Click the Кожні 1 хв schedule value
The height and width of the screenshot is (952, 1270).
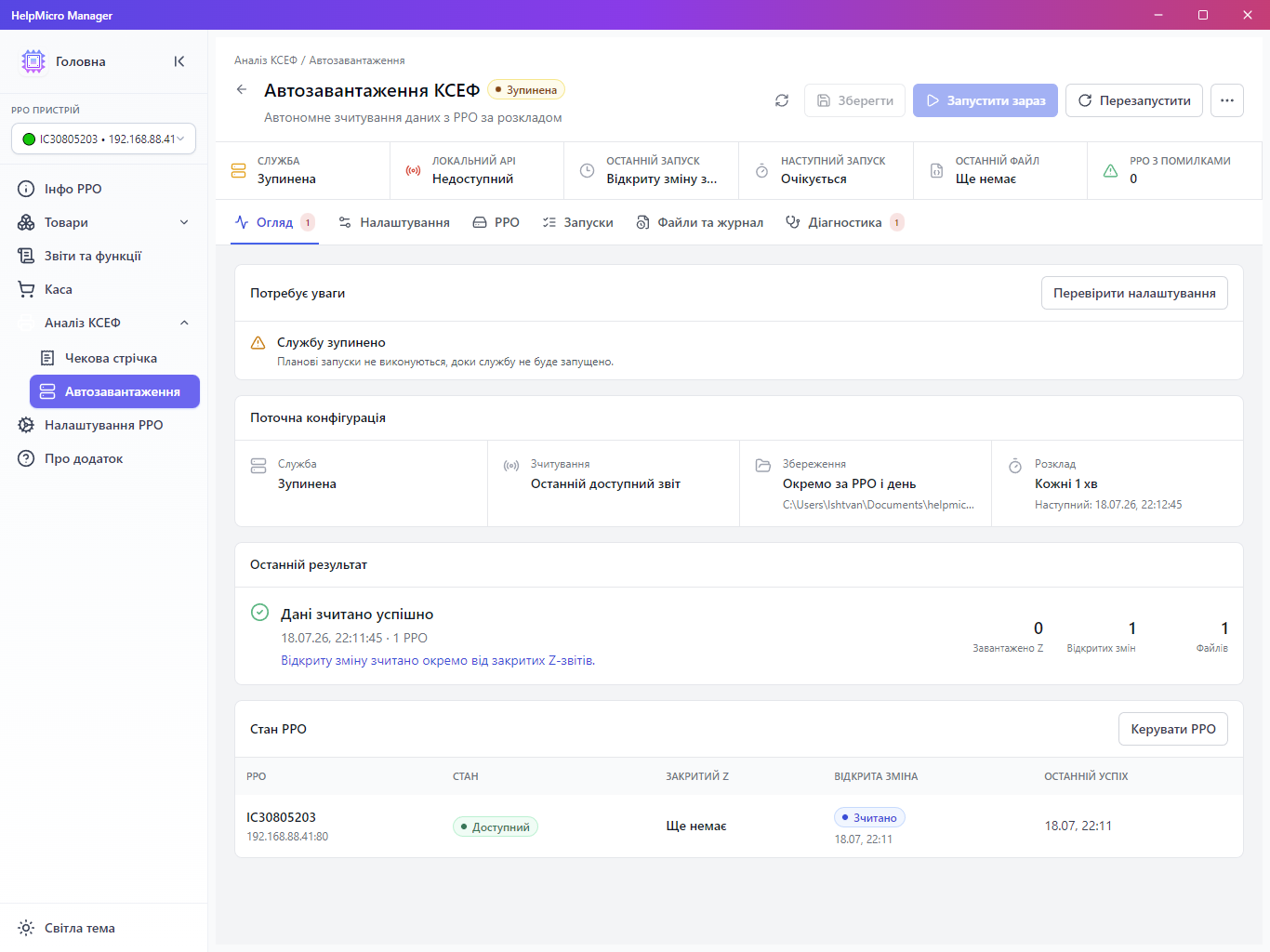point(1066,483)
